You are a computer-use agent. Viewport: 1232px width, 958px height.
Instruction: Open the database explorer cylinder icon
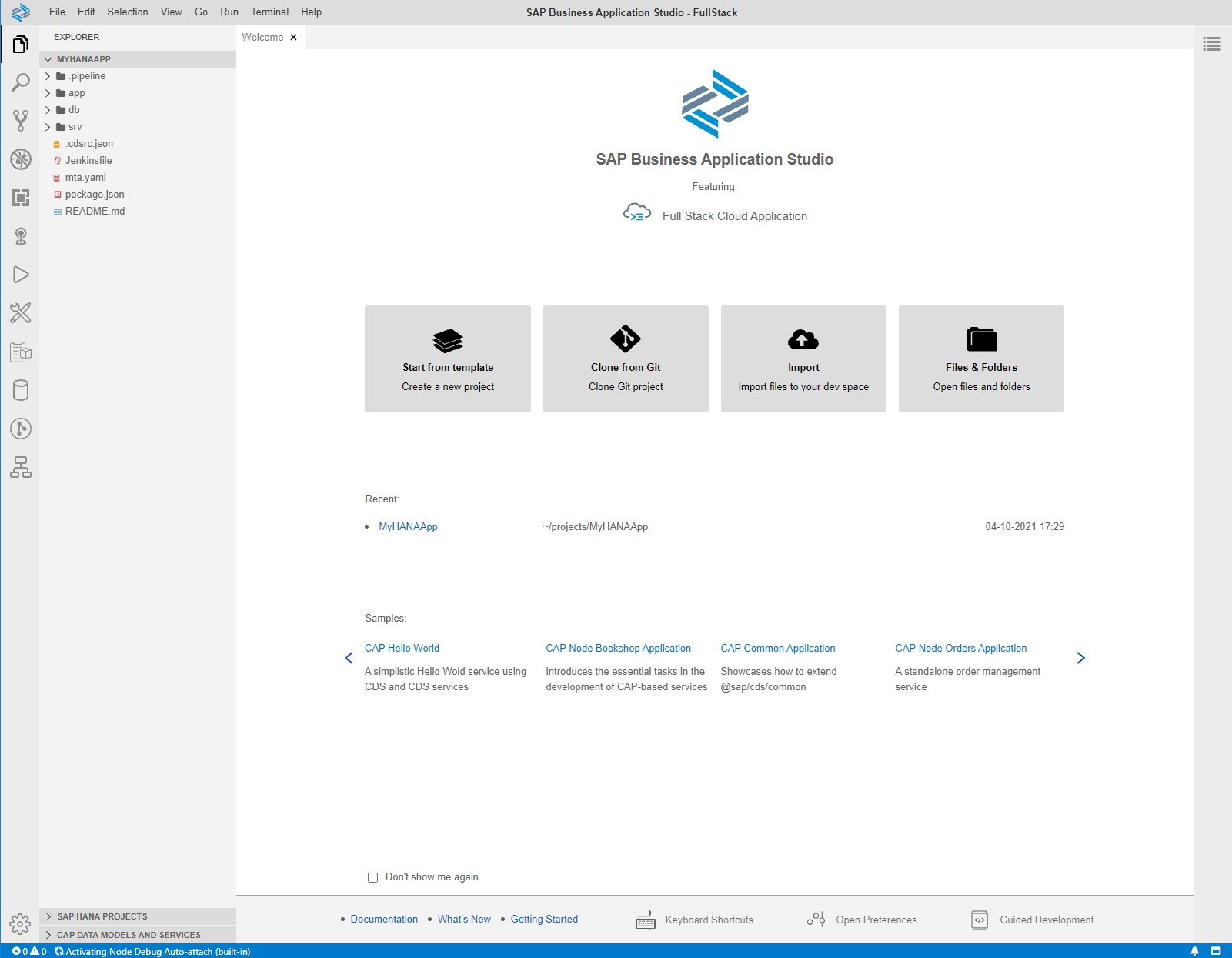(x=21, y=390)
